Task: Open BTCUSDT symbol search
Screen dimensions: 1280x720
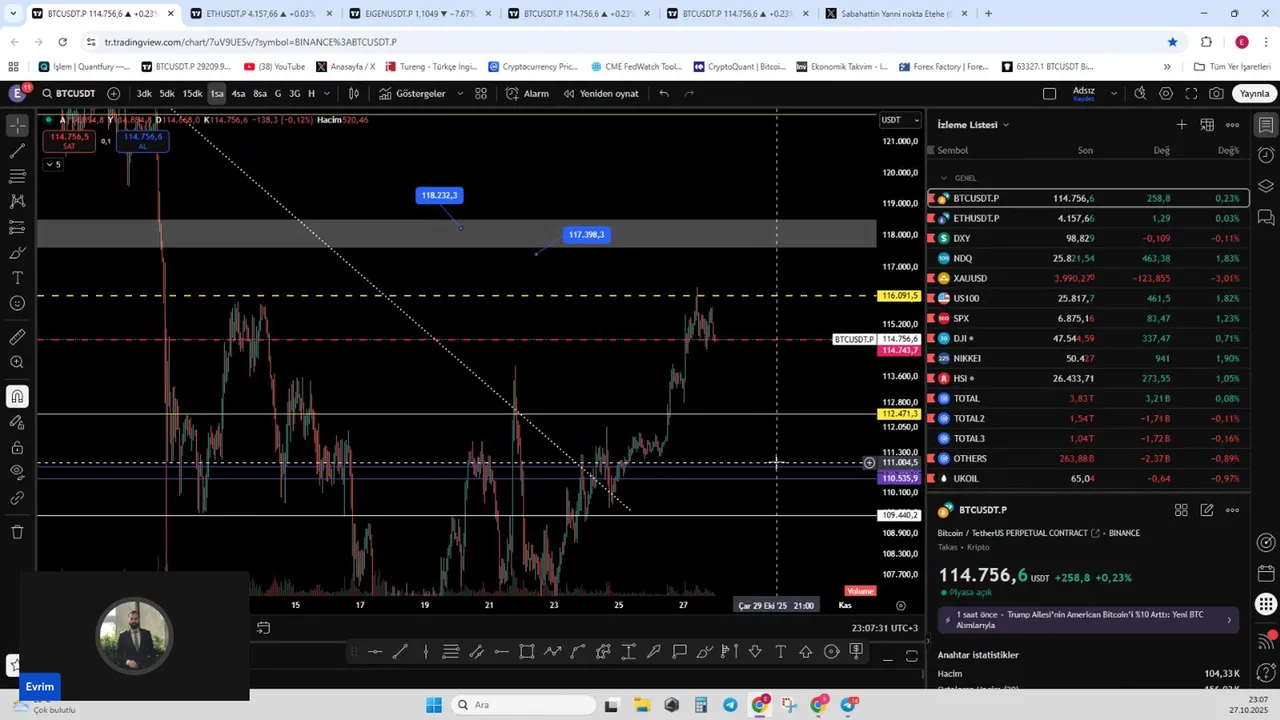Action: coord(68,93)
